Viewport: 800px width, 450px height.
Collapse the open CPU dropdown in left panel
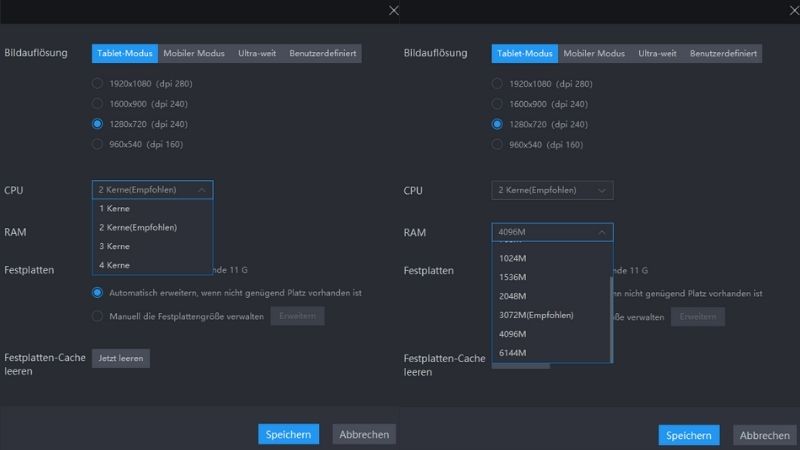tap(153, 190)
